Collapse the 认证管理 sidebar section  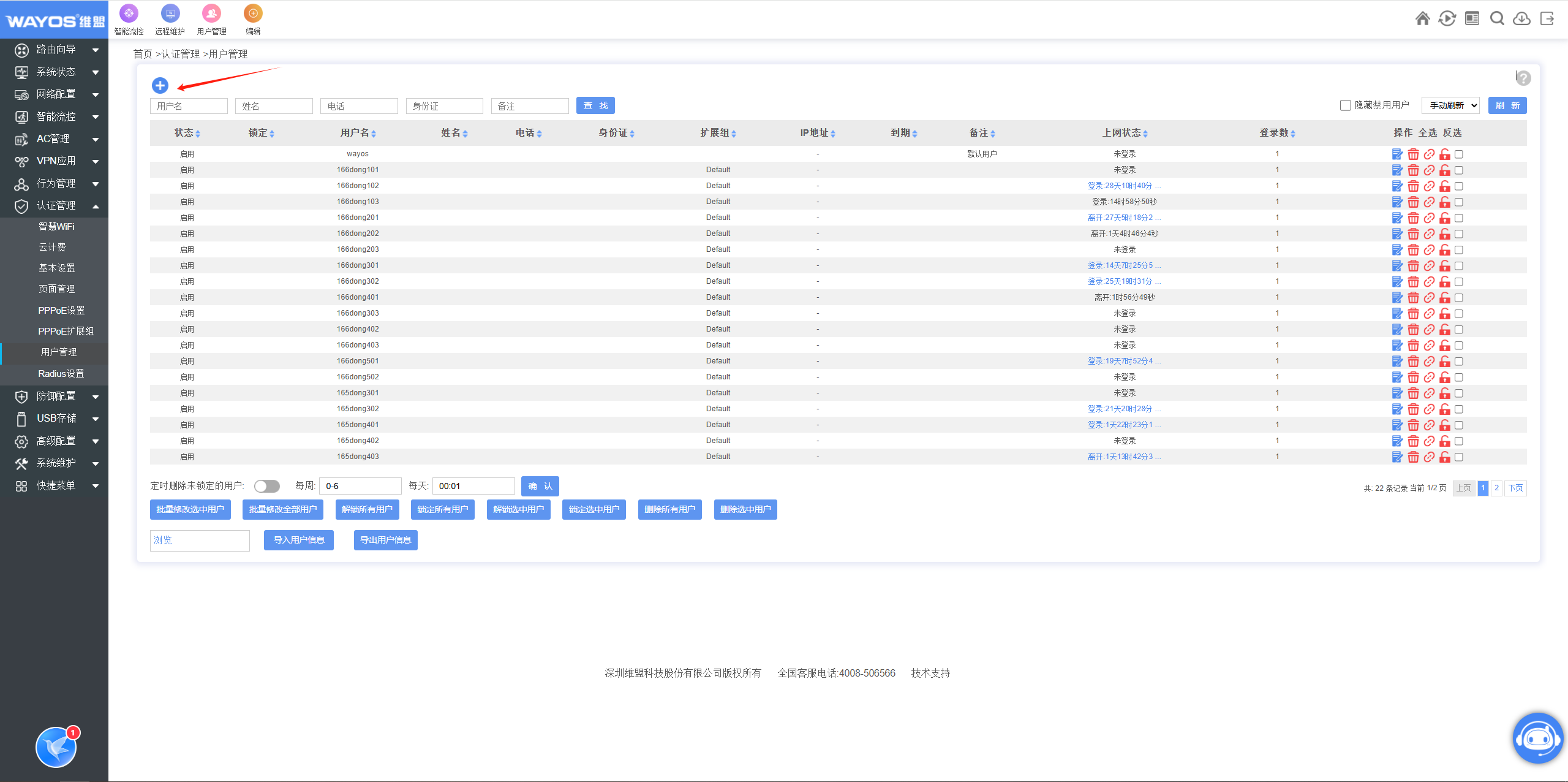55,206
